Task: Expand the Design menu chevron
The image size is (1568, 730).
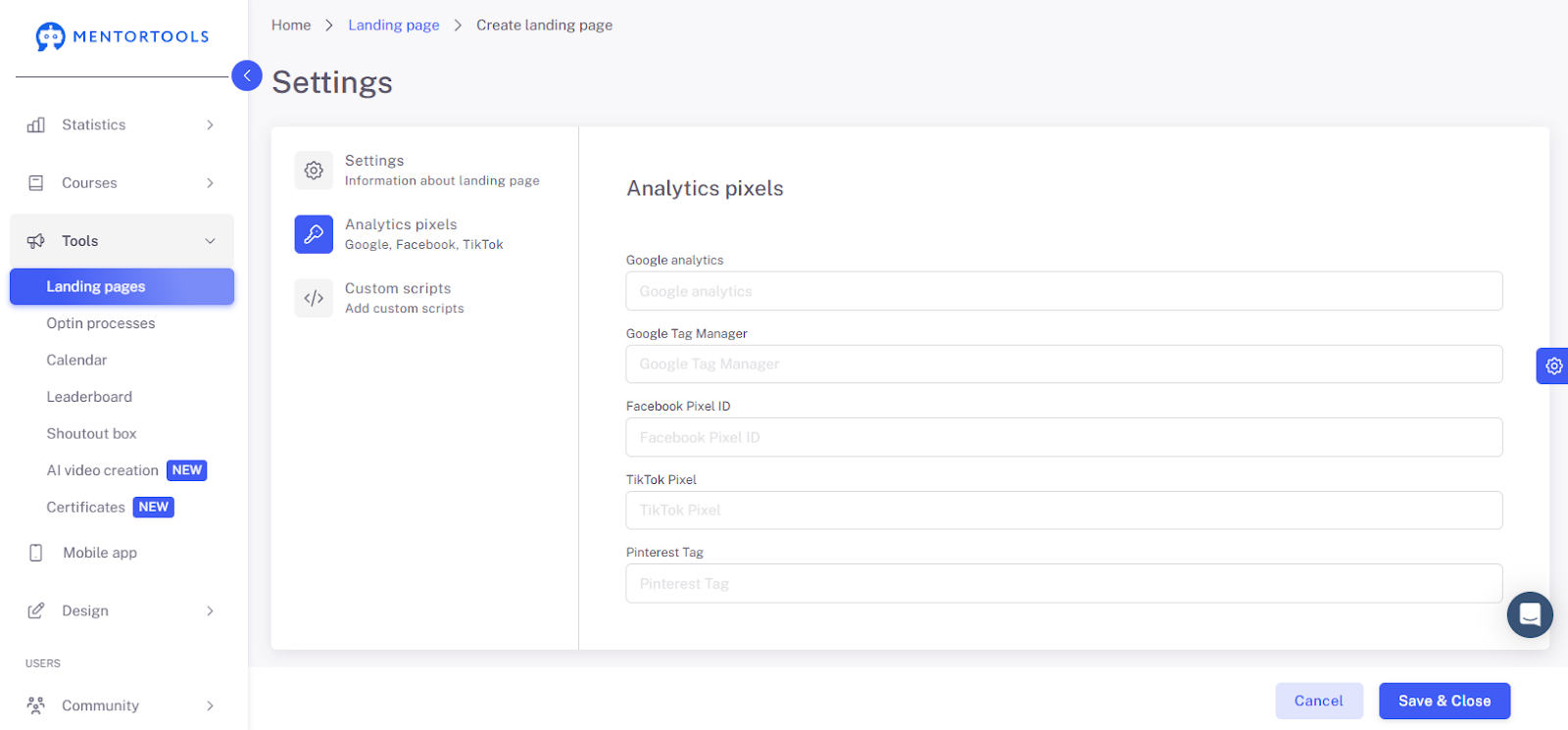Action: click(210, 610)
